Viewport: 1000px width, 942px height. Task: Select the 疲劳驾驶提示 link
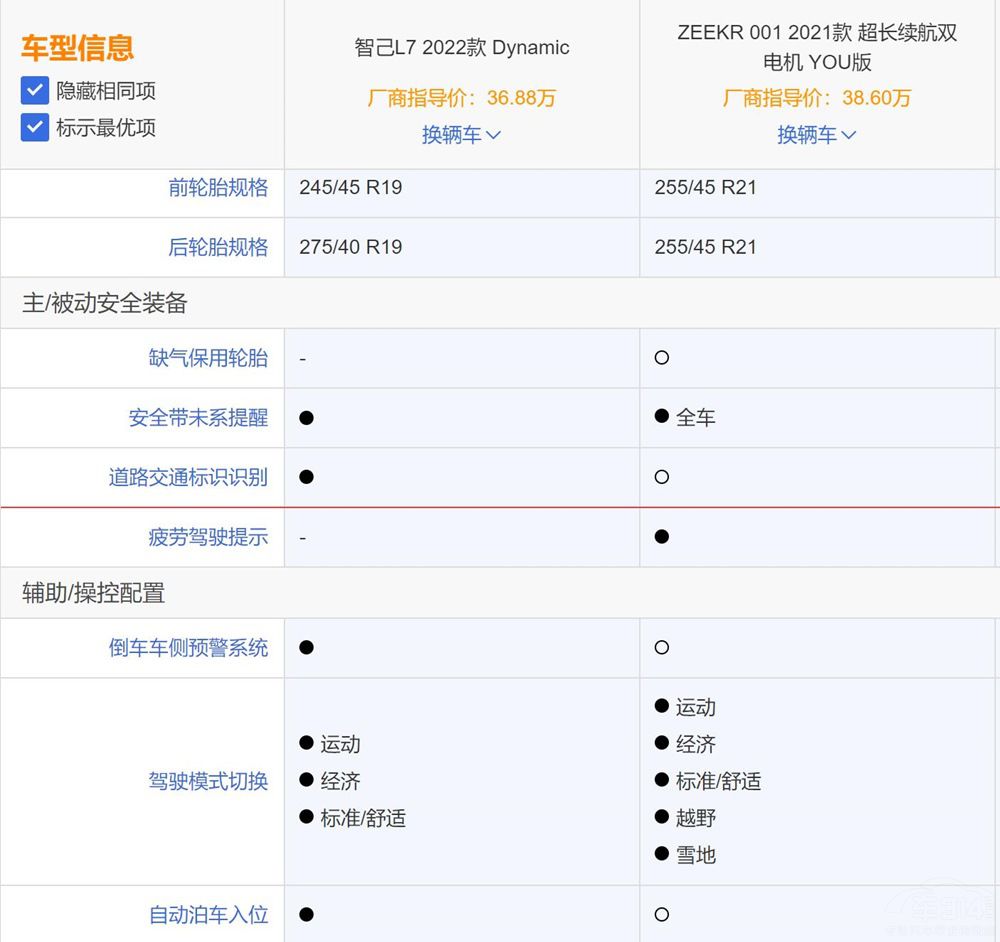tap(208, 537)
